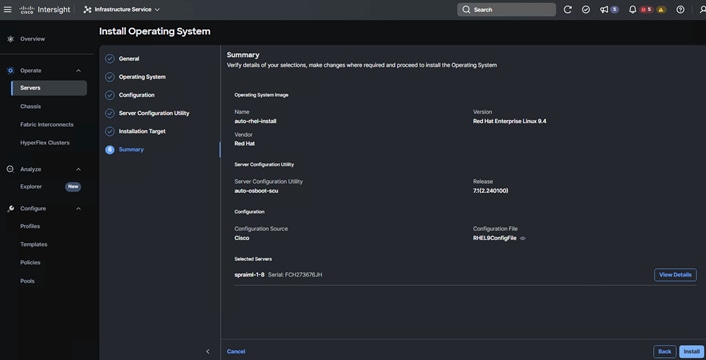Click the Summary step number icon
This screenshot has width=706, height=360.
click(x=109, y=150)
